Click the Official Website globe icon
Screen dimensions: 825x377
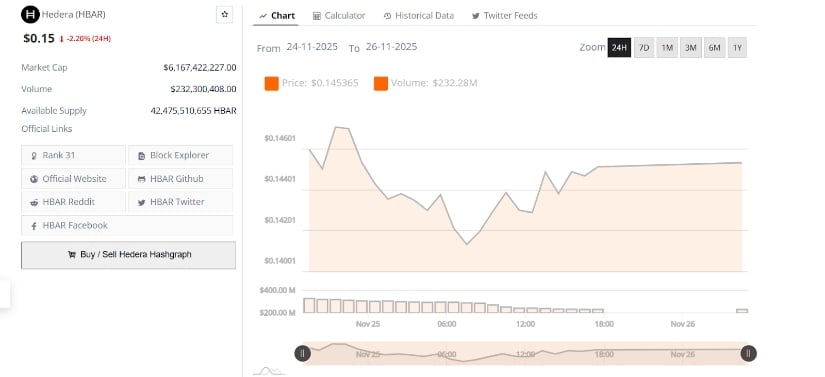click(34, 179)
